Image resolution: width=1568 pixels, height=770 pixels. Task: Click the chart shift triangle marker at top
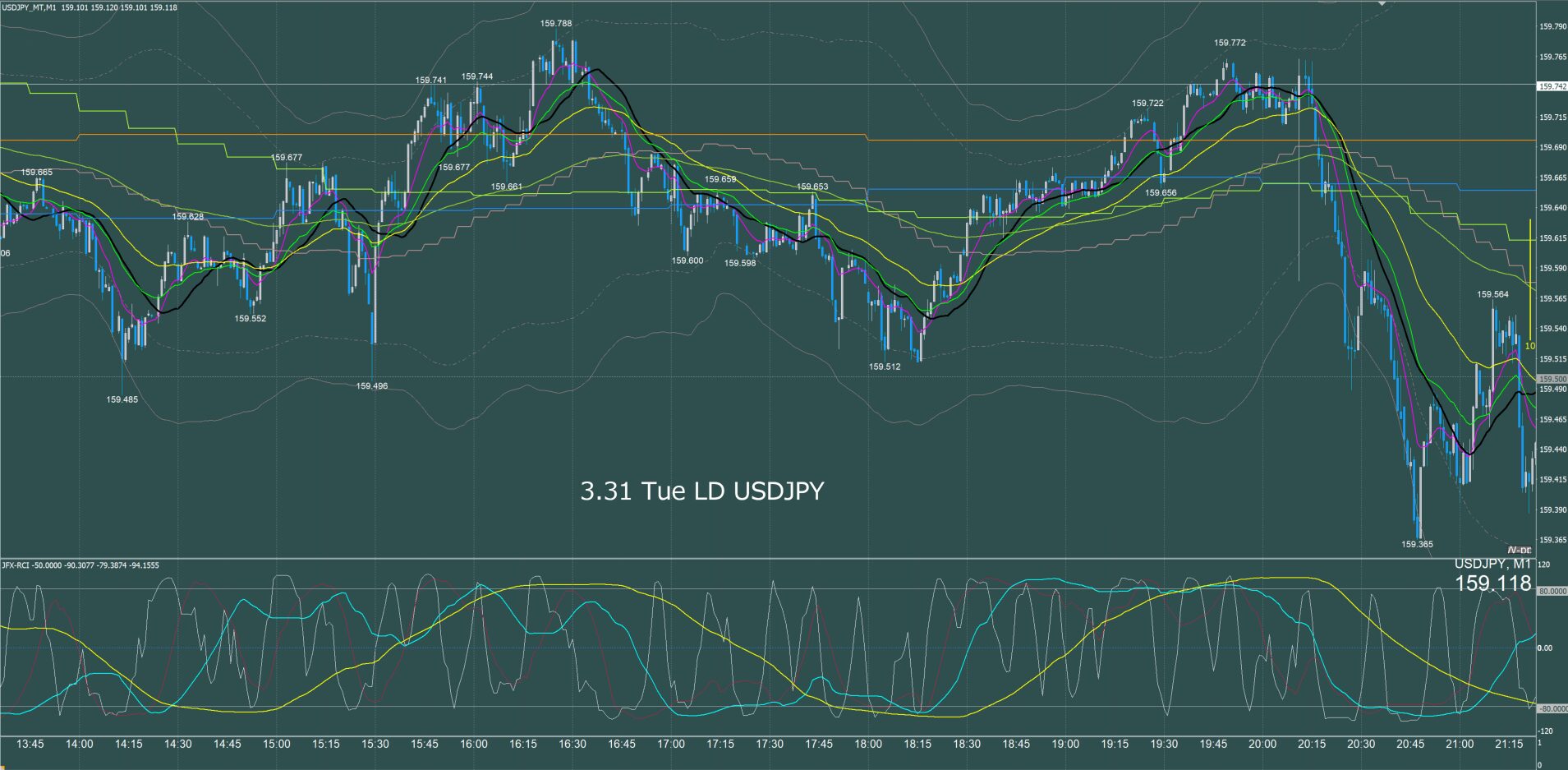point(1382,4)
